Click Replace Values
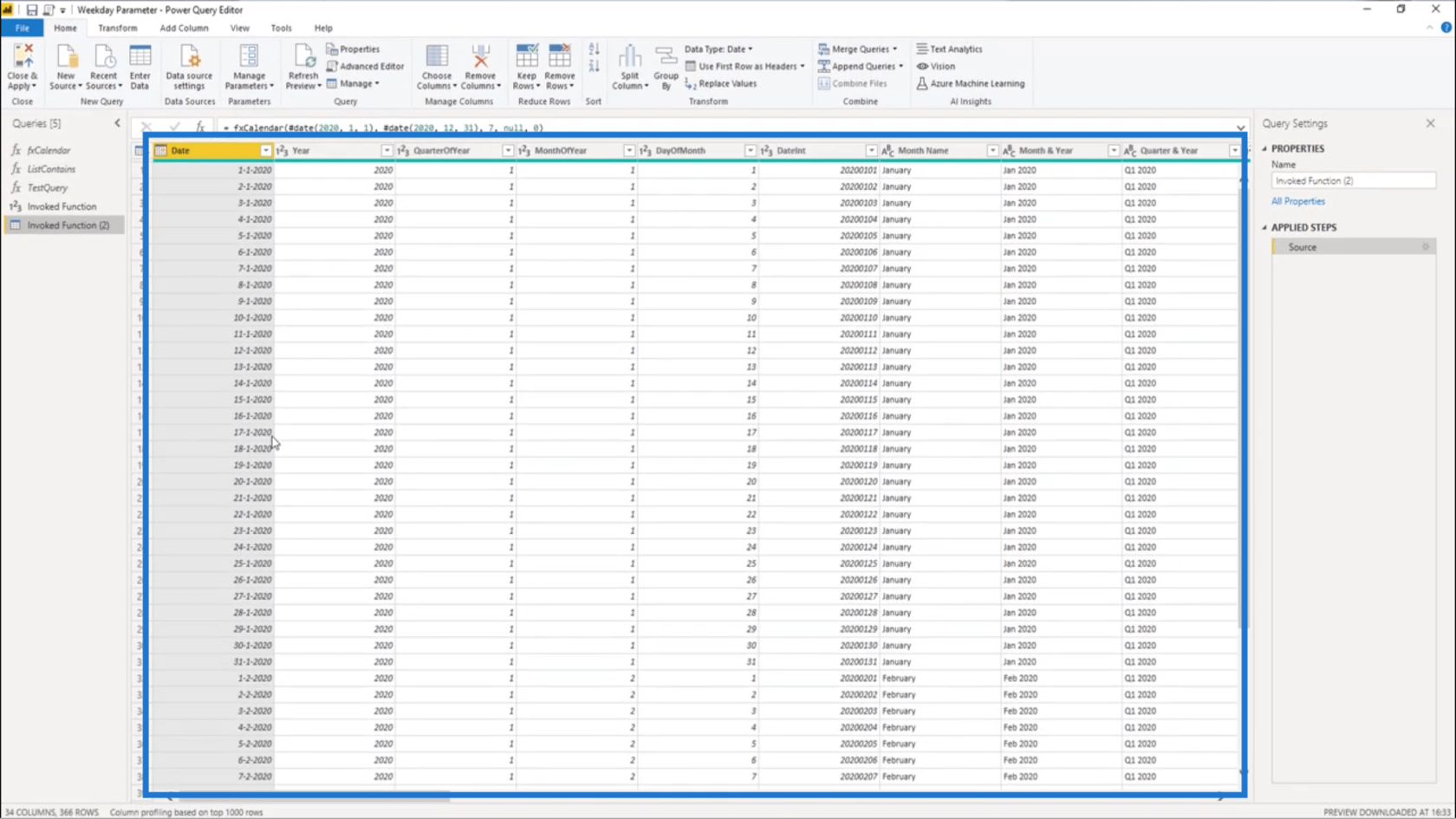Screen dimensions: 1456x819 pyautogui.click(x=720, y=84)
